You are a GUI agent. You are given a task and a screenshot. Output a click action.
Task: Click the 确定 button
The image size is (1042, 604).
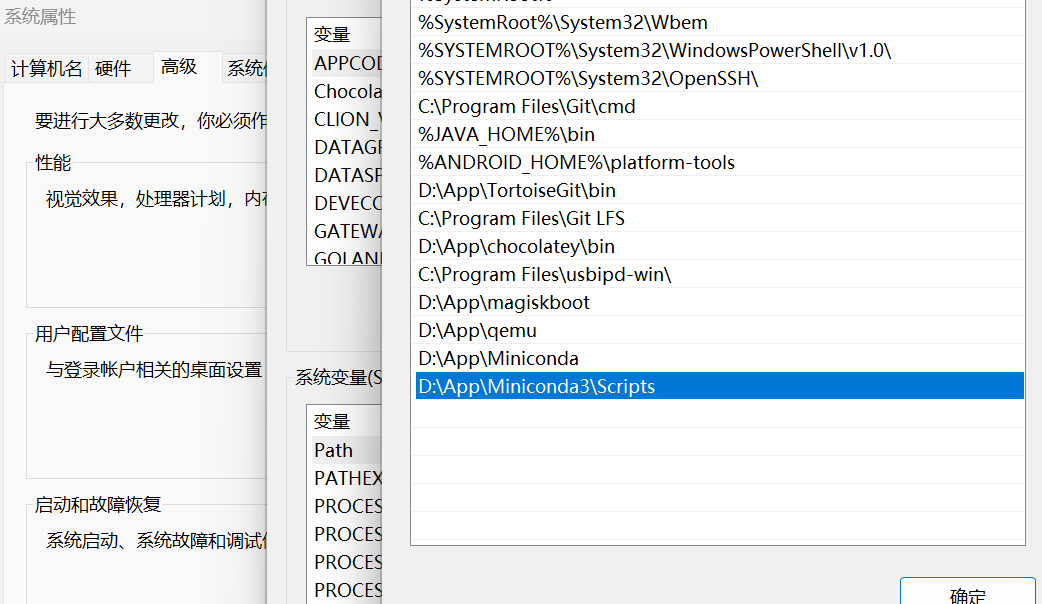pyautogui.click(x=968, y=593)
